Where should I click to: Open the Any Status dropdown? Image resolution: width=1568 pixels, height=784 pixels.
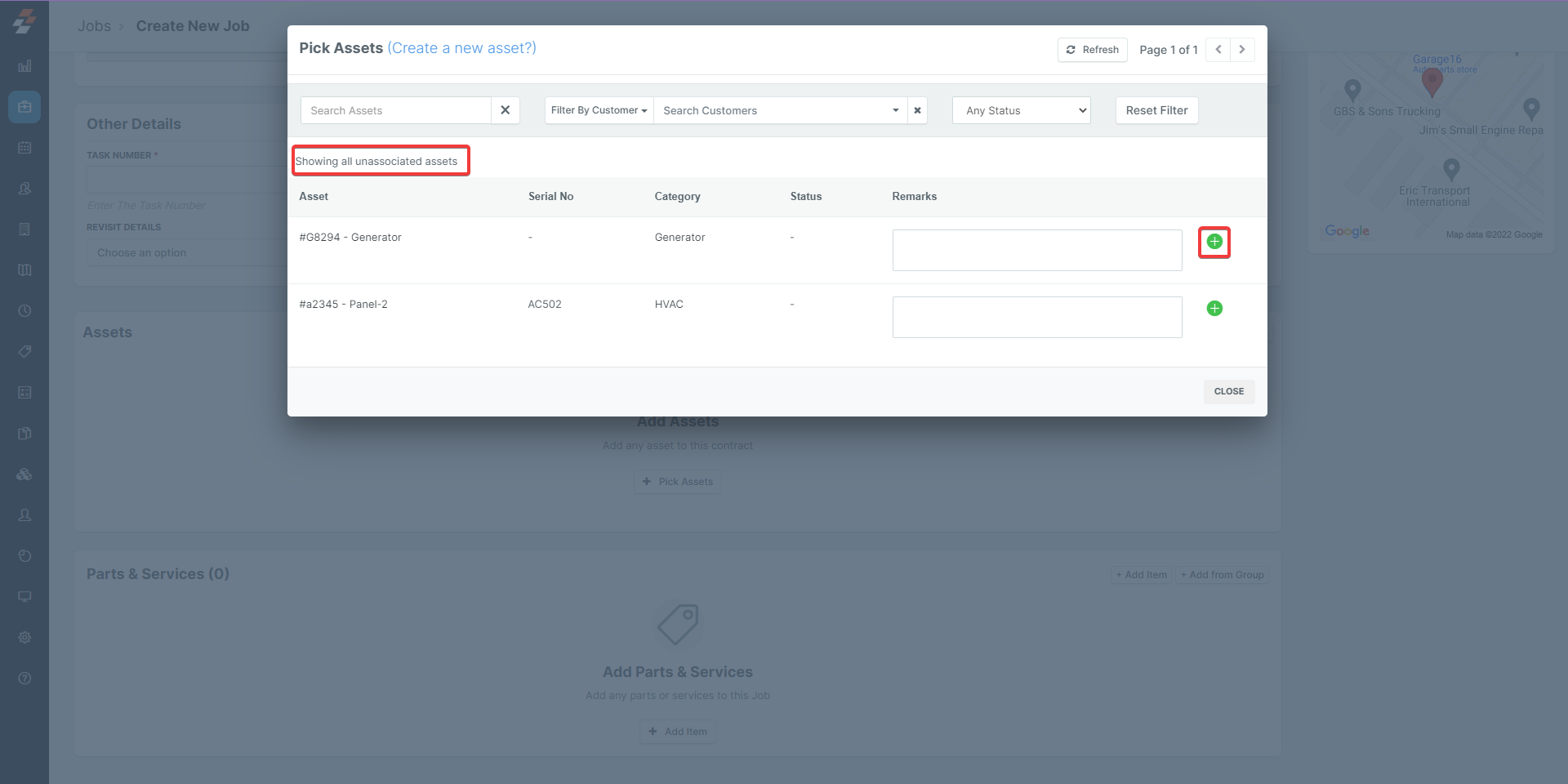pos(1022,110)
